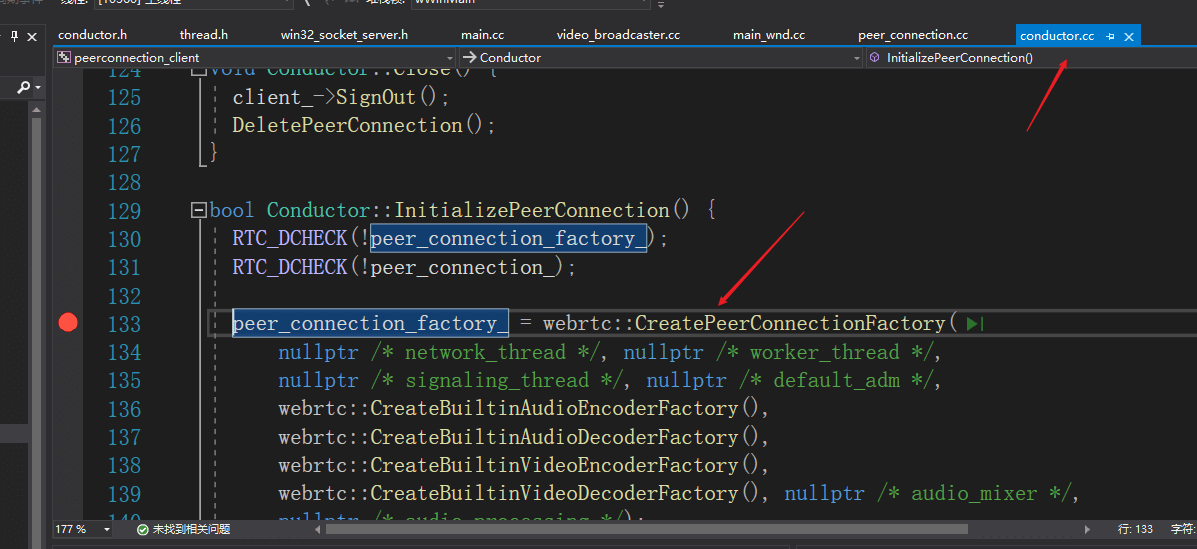This screenshot has width=1197, height=549.
Task: Click CreateBuiltinAudioEncoderFactory on line 136
Action: tap(554, 409)
